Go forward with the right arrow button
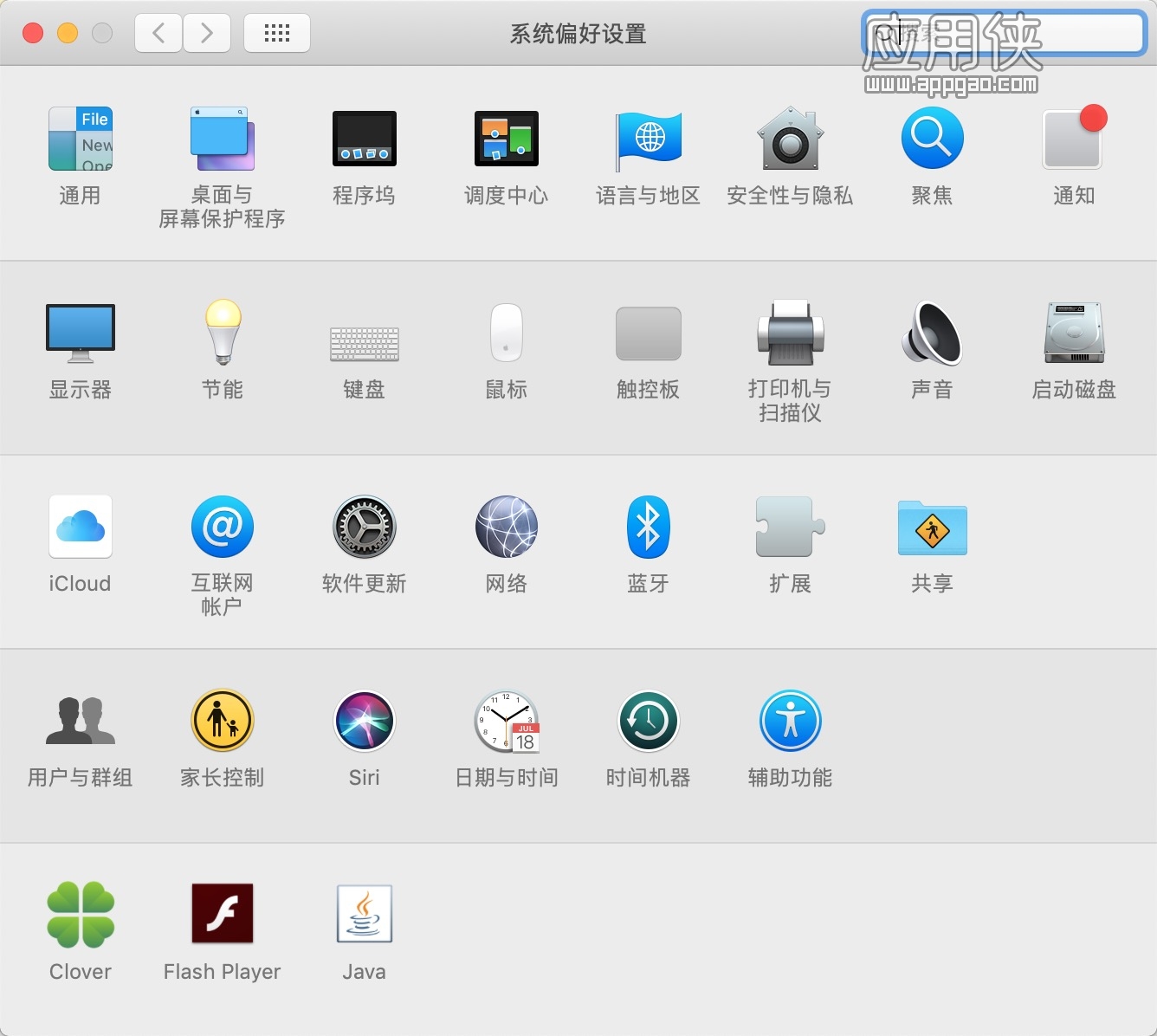Screen dimensions: 1157x1036 pos(206,34)
